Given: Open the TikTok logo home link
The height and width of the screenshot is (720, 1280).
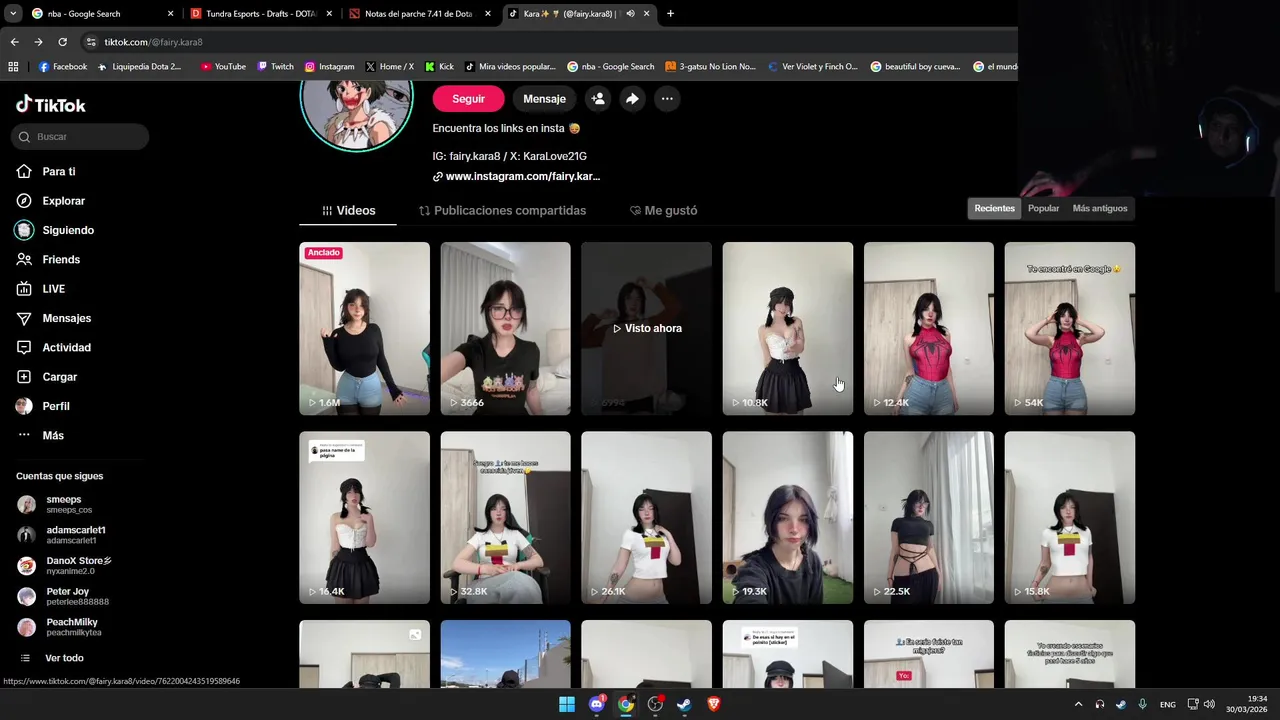Looking at the screenshot, I should [x=51, y=105].
